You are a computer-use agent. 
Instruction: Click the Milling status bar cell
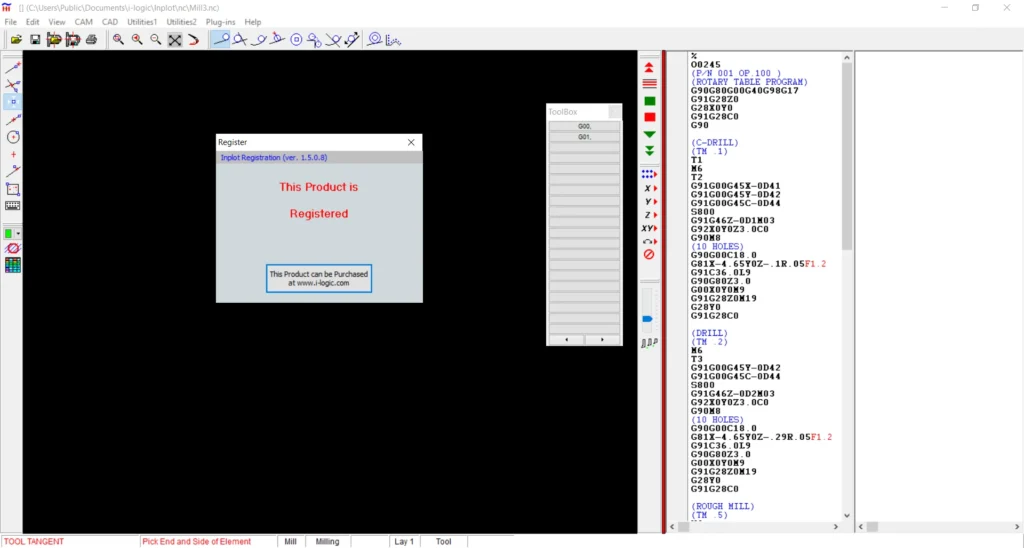tap(327, 541)
